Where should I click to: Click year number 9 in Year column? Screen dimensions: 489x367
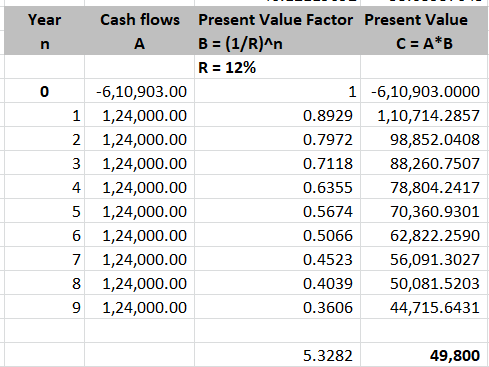(44, 307)
